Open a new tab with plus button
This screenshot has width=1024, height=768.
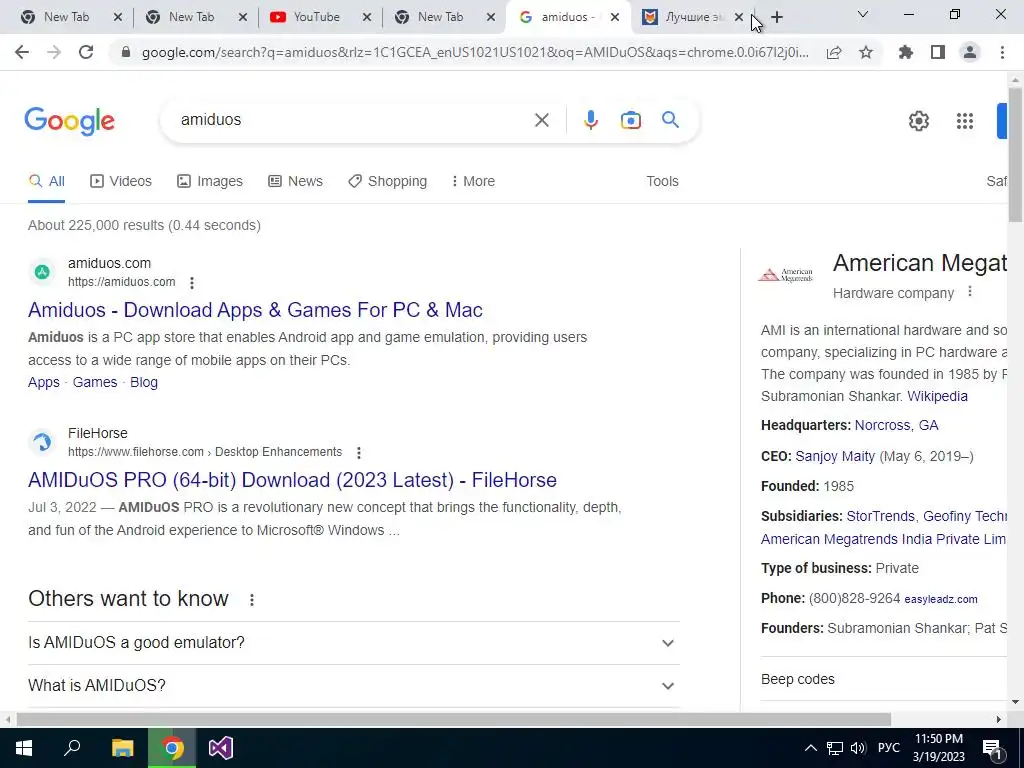[776, 17]
